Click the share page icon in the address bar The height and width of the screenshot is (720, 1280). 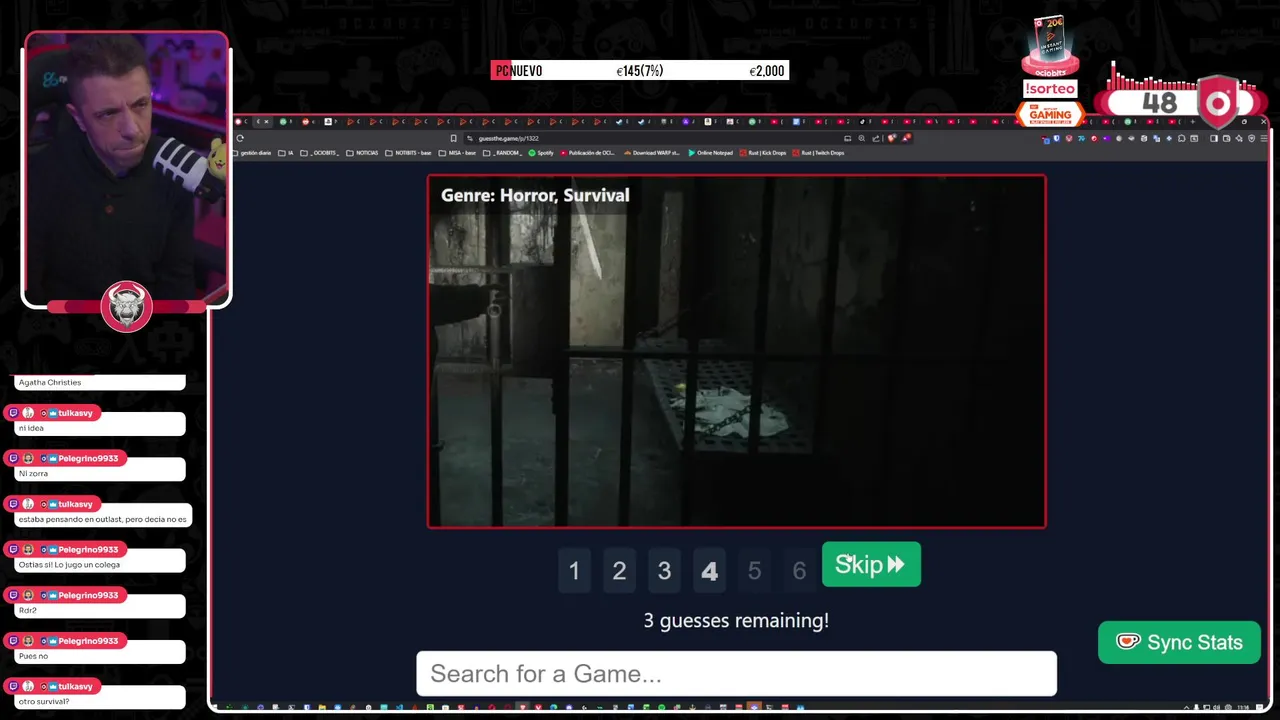(875, 138)
